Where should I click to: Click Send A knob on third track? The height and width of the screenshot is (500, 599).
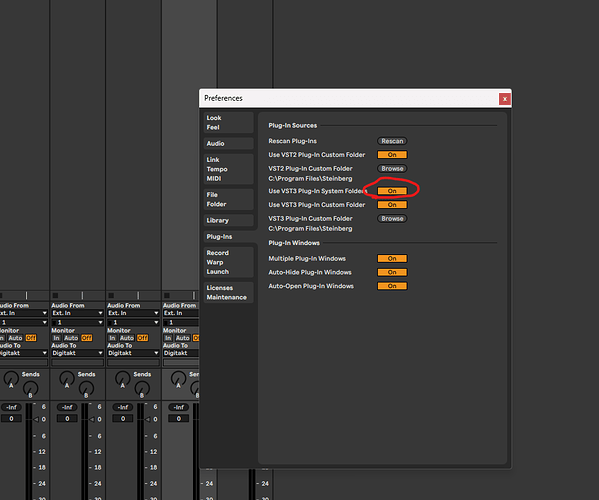click(123, 378)
